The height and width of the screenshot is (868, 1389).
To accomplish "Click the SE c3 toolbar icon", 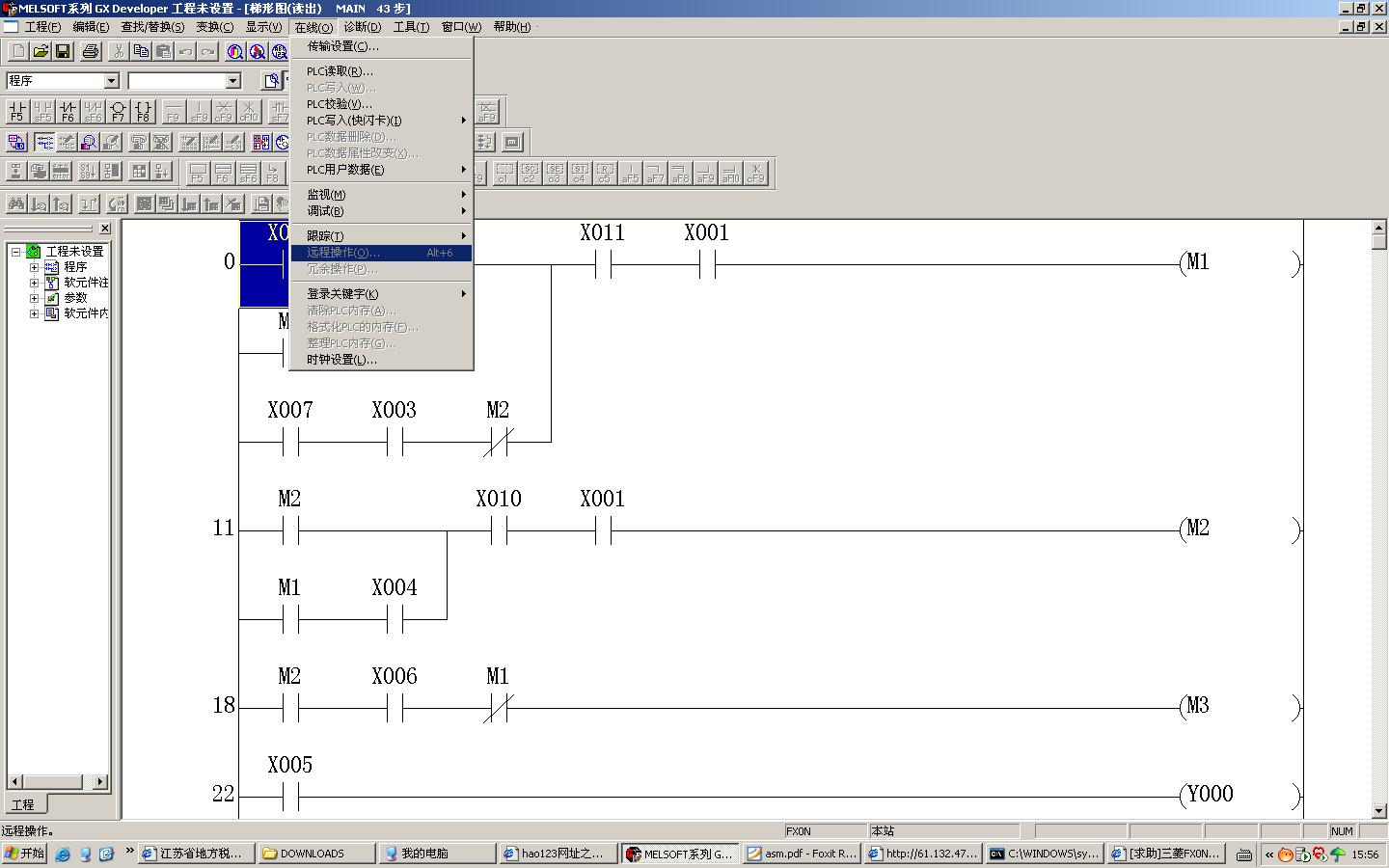I will 554,173.
